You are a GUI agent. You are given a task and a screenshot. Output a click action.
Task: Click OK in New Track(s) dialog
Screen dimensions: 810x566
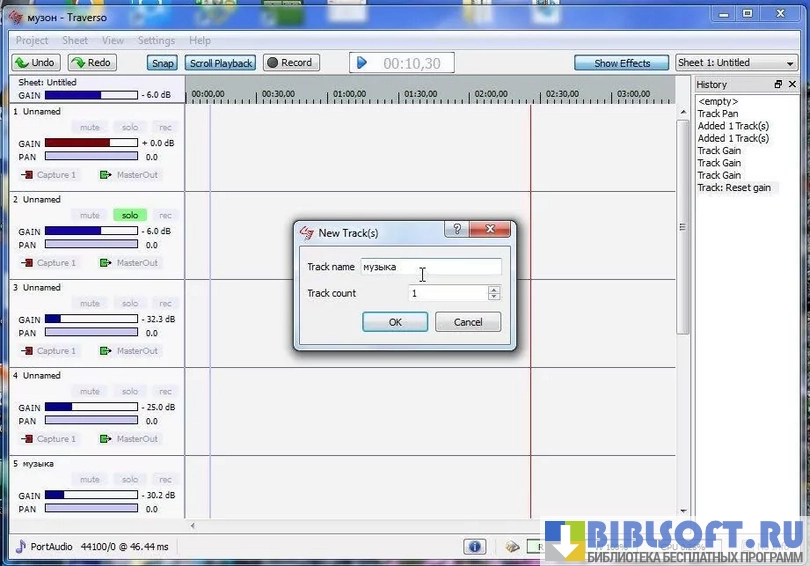(x=395, y=322)
